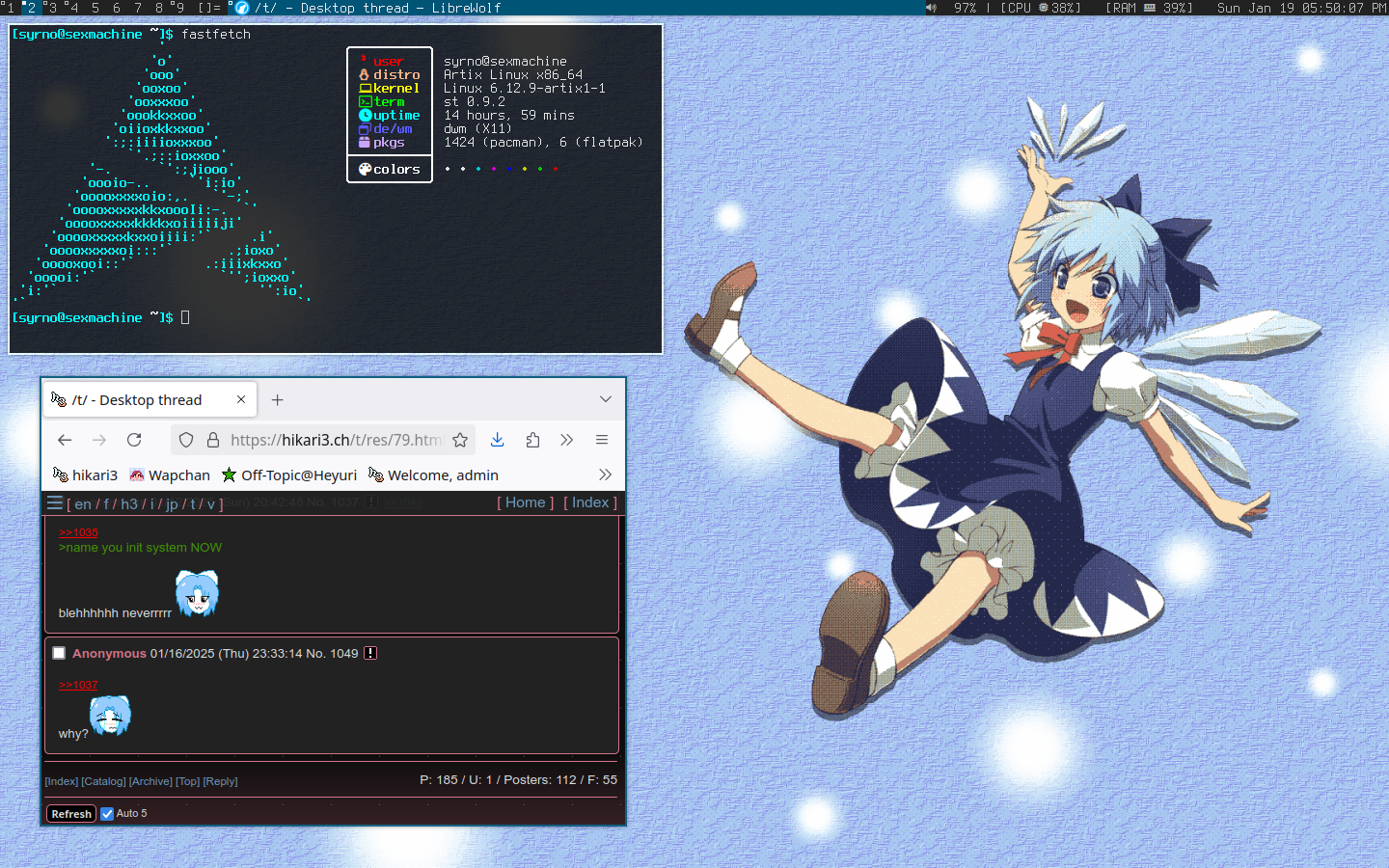The image size is (1389, 868).
Task: Switch to workspace 3 in status bar
Action: pyautogui.click(x=52, y=8)
